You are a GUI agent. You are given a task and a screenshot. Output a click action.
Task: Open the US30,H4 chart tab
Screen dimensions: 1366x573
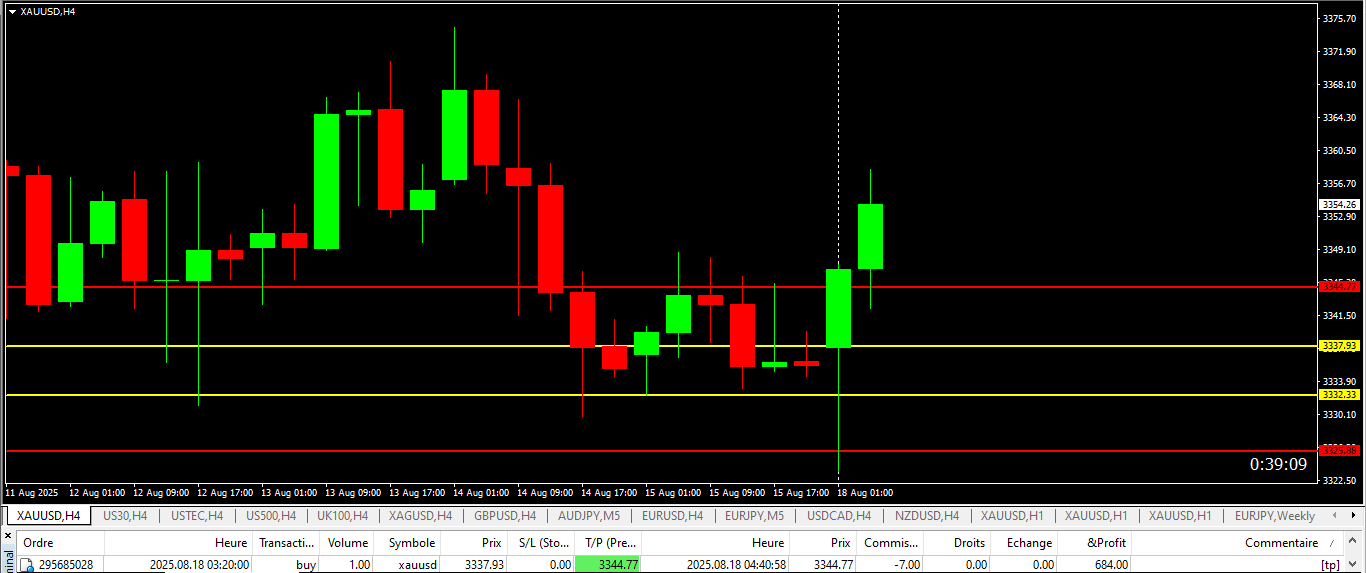pyautogui.click(x=125, y=516)
